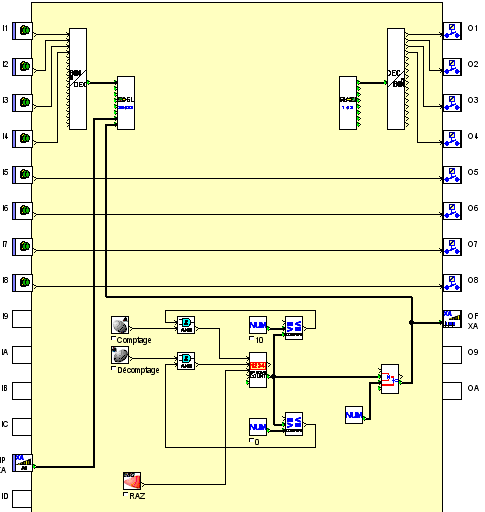Select the upper AND logic gate

(186, 325)
